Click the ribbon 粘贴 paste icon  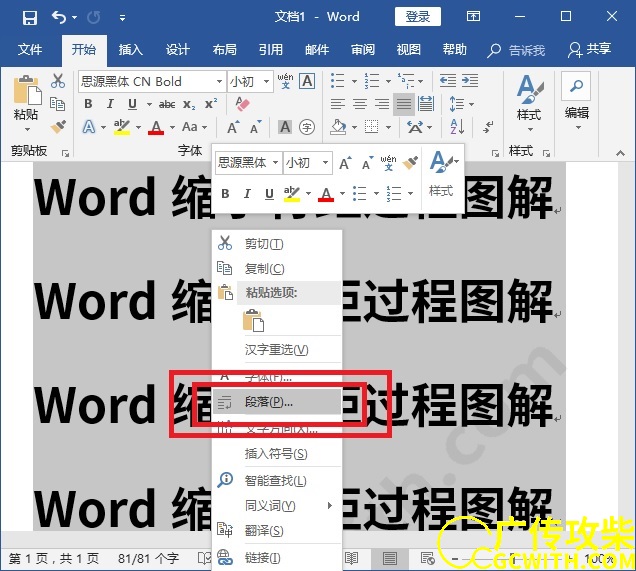pos(27,90)
